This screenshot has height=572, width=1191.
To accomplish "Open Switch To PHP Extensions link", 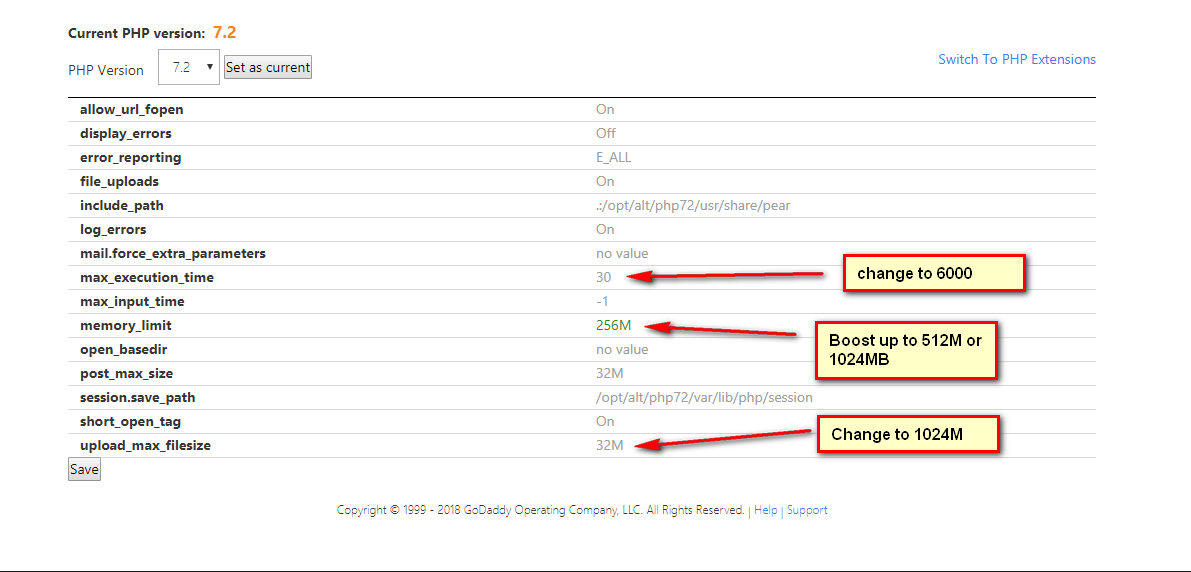I will click(1016, 59).
